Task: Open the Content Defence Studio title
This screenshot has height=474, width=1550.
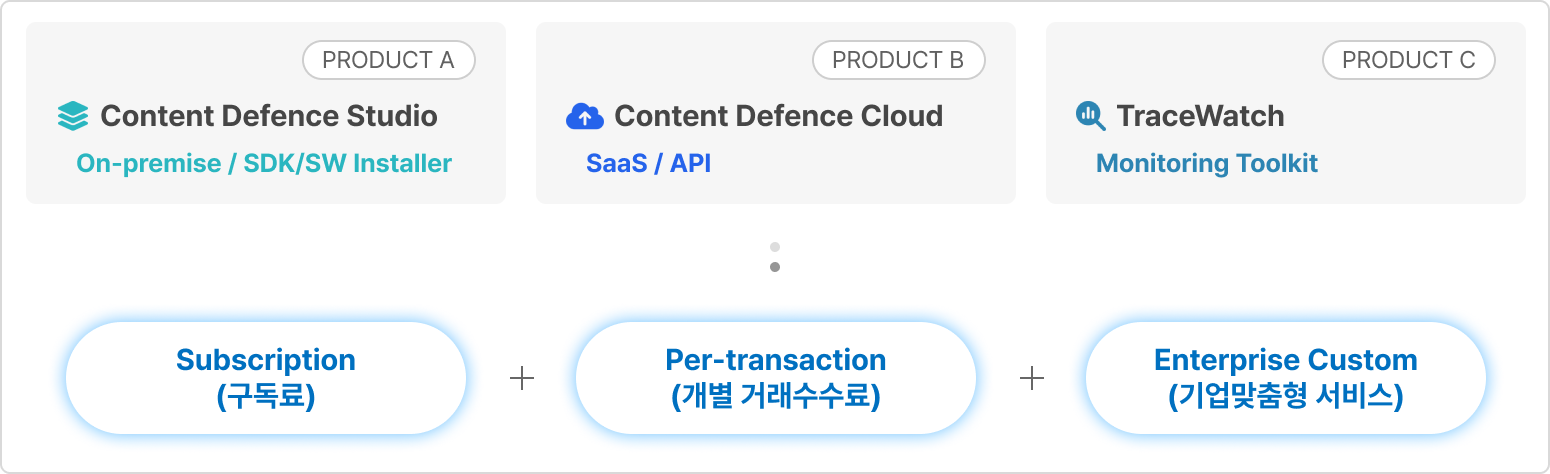Action: point(269,116)
